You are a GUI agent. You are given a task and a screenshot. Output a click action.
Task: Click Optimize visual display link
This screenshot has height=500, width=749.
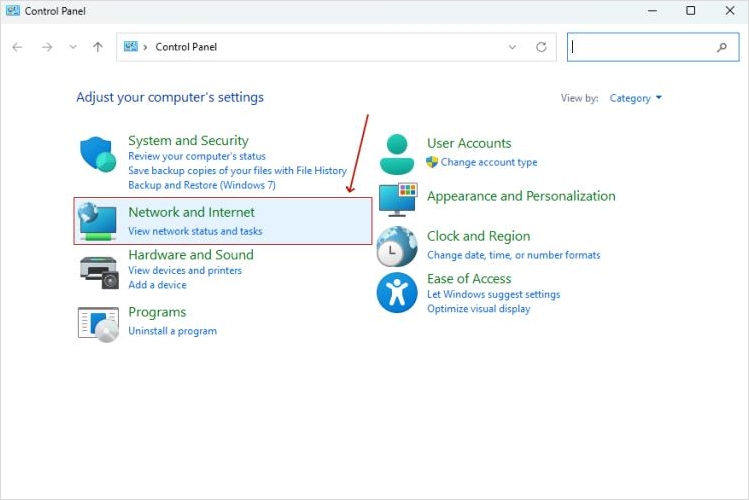479,309
